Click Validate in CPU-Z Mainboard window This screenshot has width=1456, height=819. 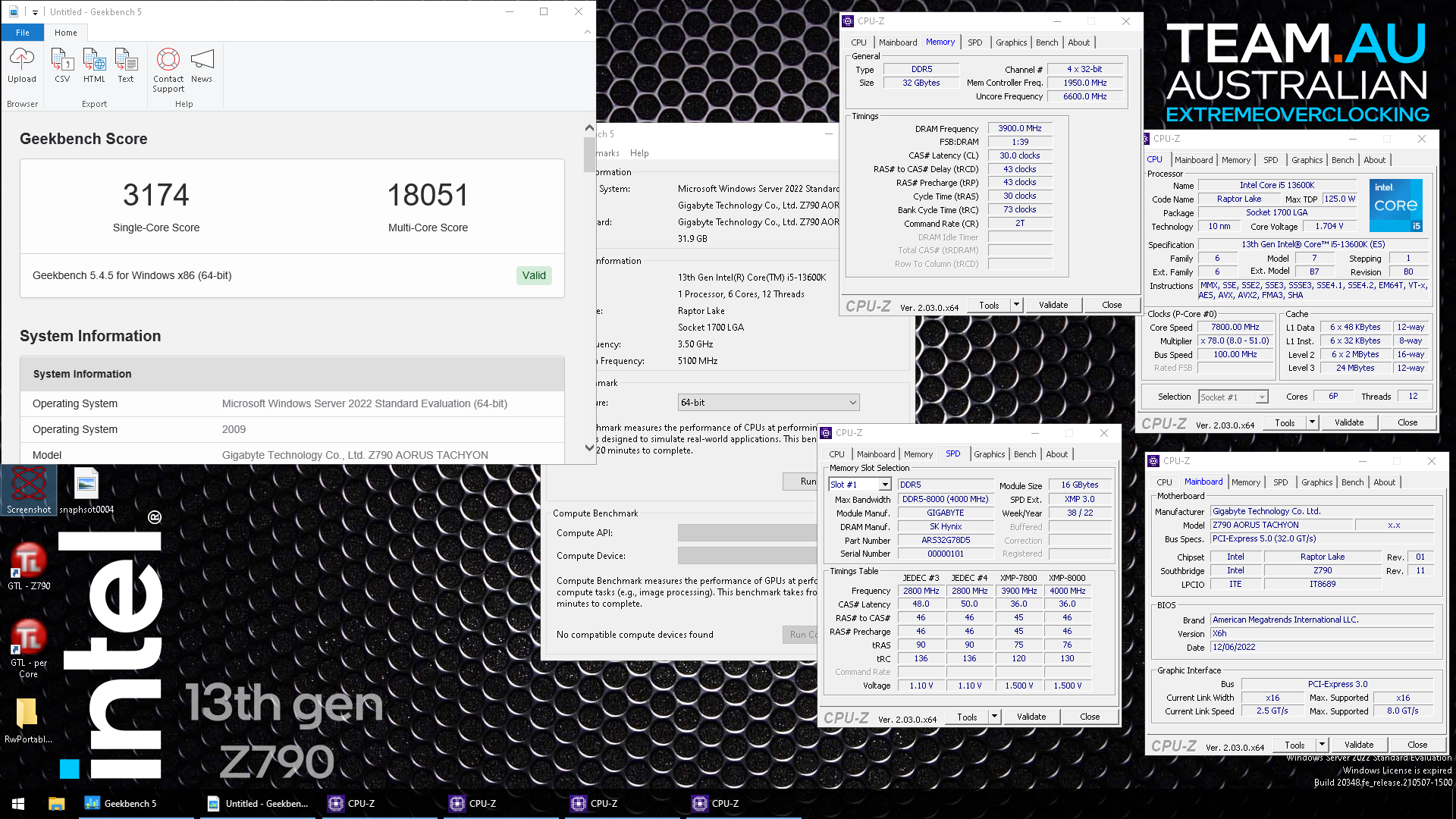(x=1359, y=745)
